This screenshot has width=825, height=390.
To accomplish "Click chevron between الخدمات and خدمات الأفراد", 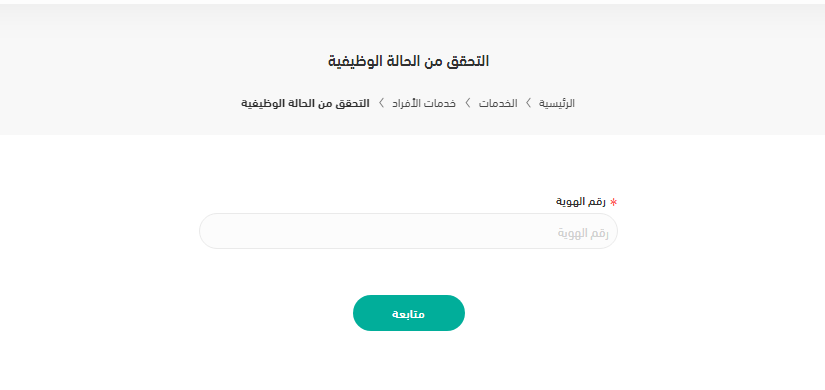I will 467,103.
